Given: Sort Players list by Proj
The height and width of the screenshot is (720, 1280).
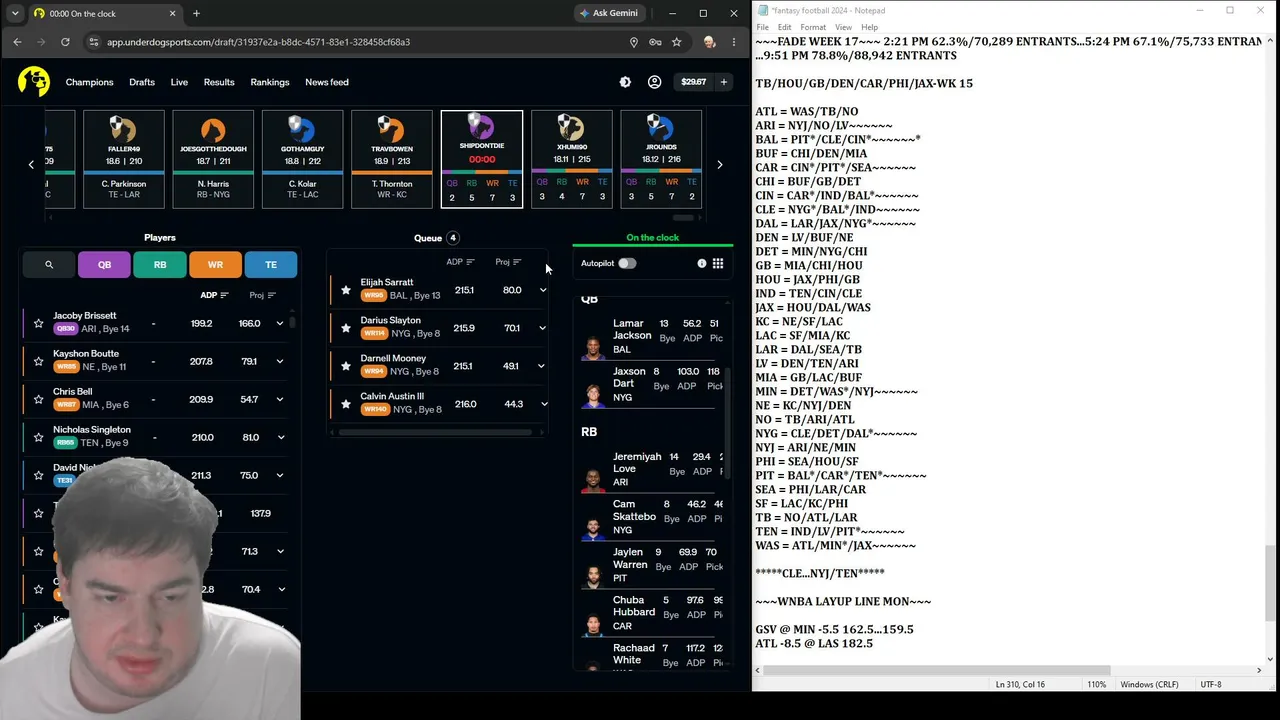Looking at the screenshot, I should tap(262, 295).
